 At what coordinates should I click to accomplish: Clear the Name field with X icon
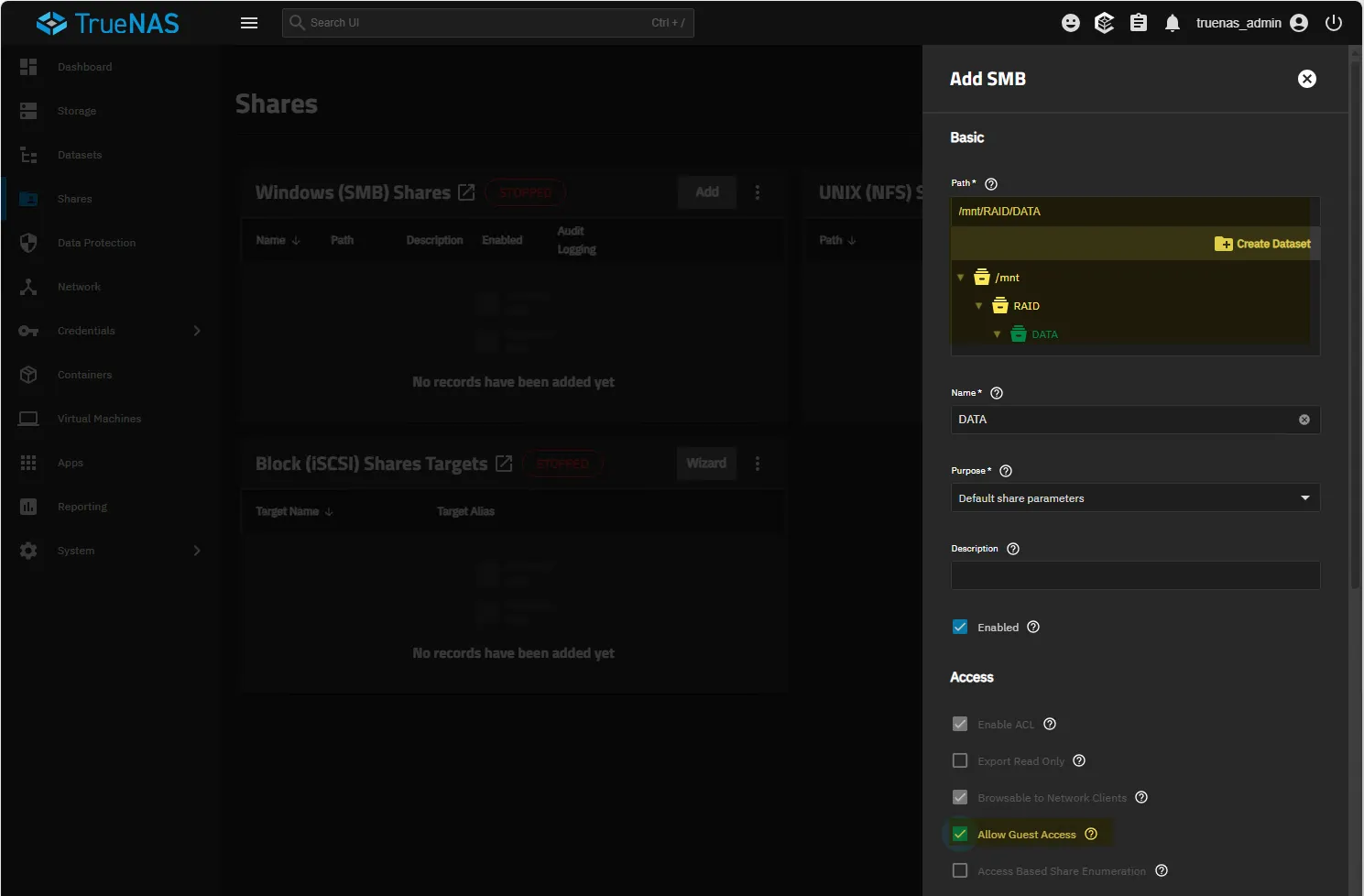point(1304,420)
